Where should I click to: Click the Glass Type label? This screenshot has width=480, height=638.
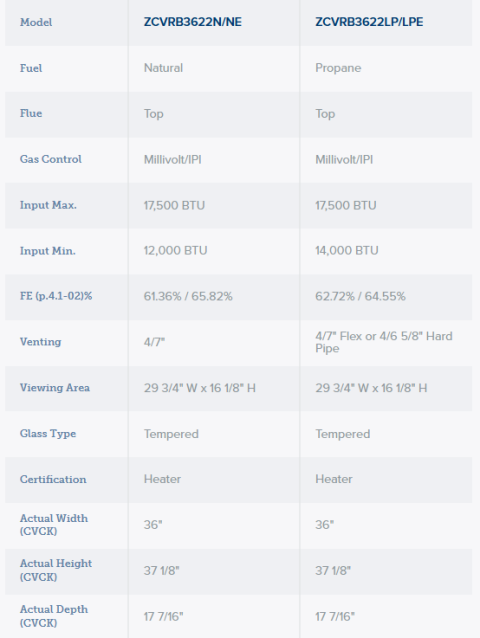pos(48,434)
